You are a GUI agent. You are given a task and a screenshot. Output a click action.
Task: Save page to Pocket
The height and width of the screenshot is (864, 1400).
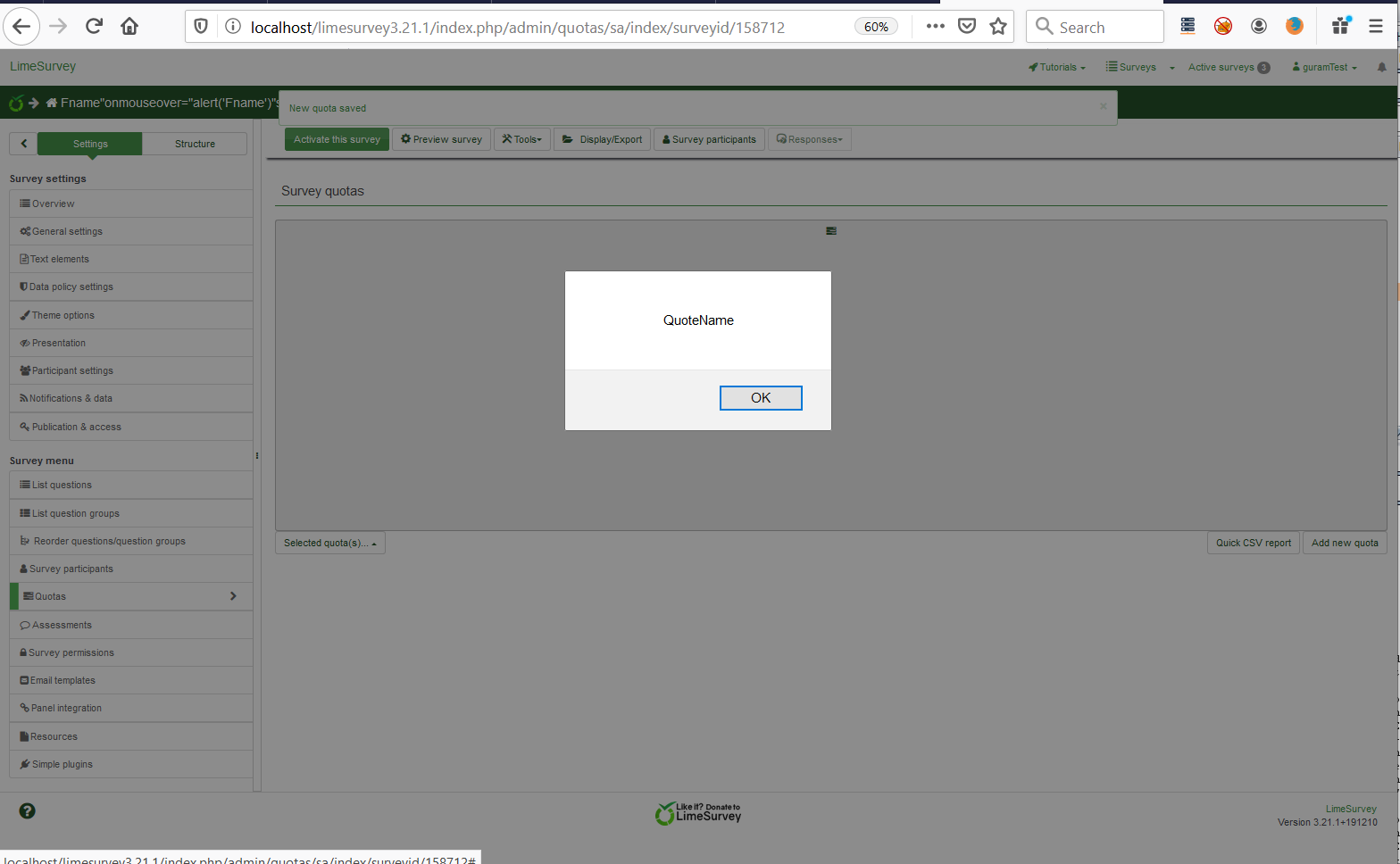click(x=967, y=27)
